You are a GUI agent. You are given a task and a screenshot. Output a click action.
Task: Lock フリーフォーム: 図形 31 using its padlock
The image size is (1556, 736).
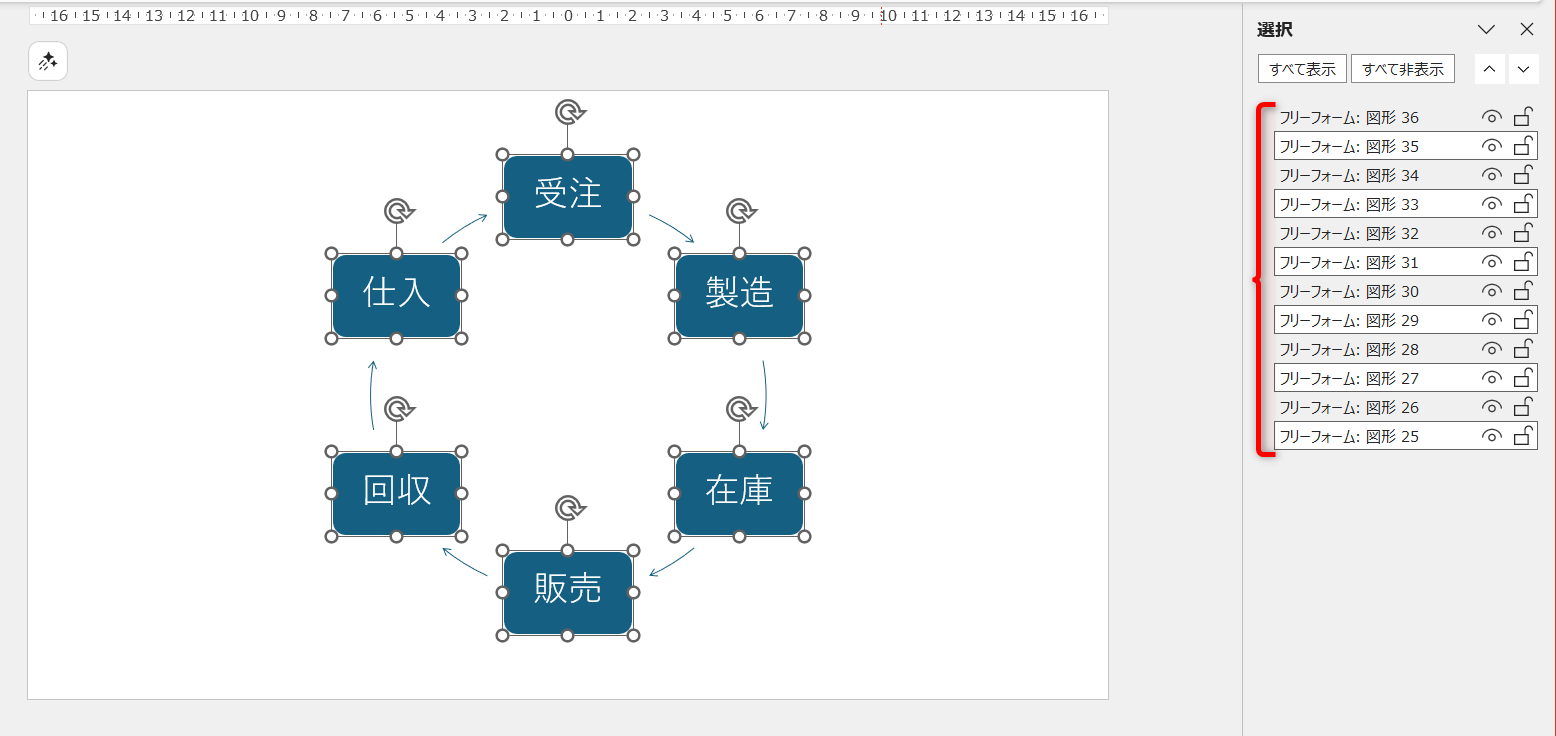1523,262
